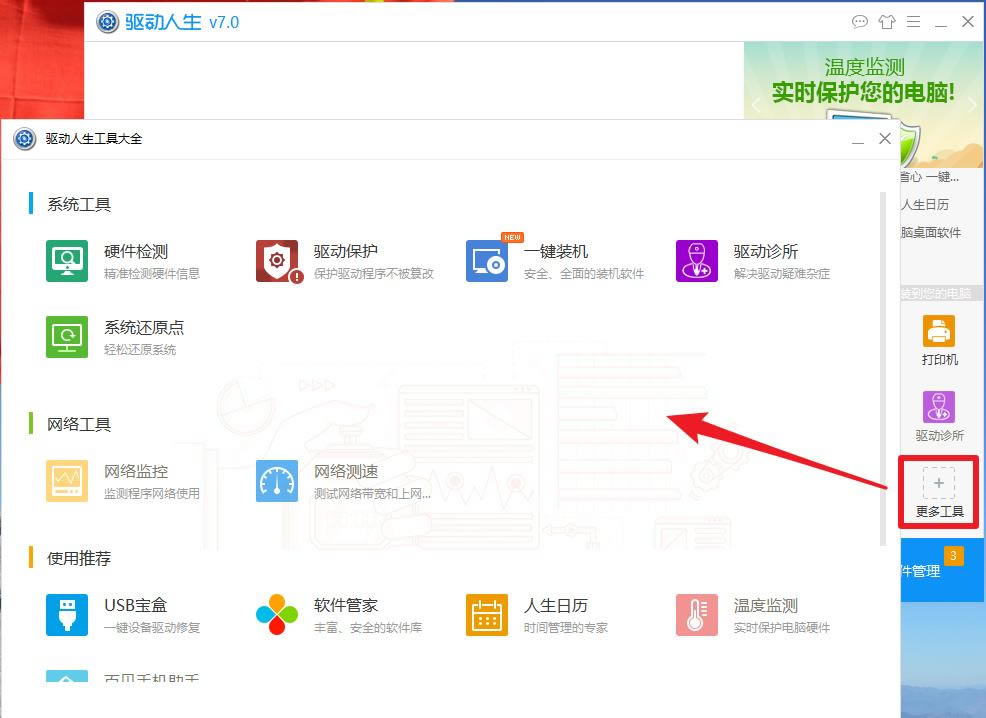The height and width of the screenshot is (718, 986).
Task: Close the 驱动人生工具大全 window
Action: coord(885,138)
